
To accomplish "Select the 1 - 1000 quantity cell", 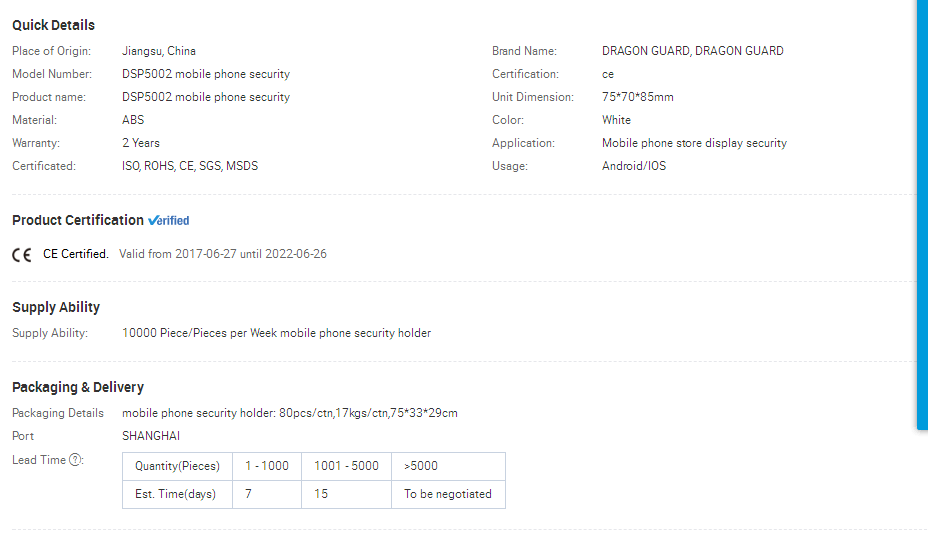I will (267, 466).
